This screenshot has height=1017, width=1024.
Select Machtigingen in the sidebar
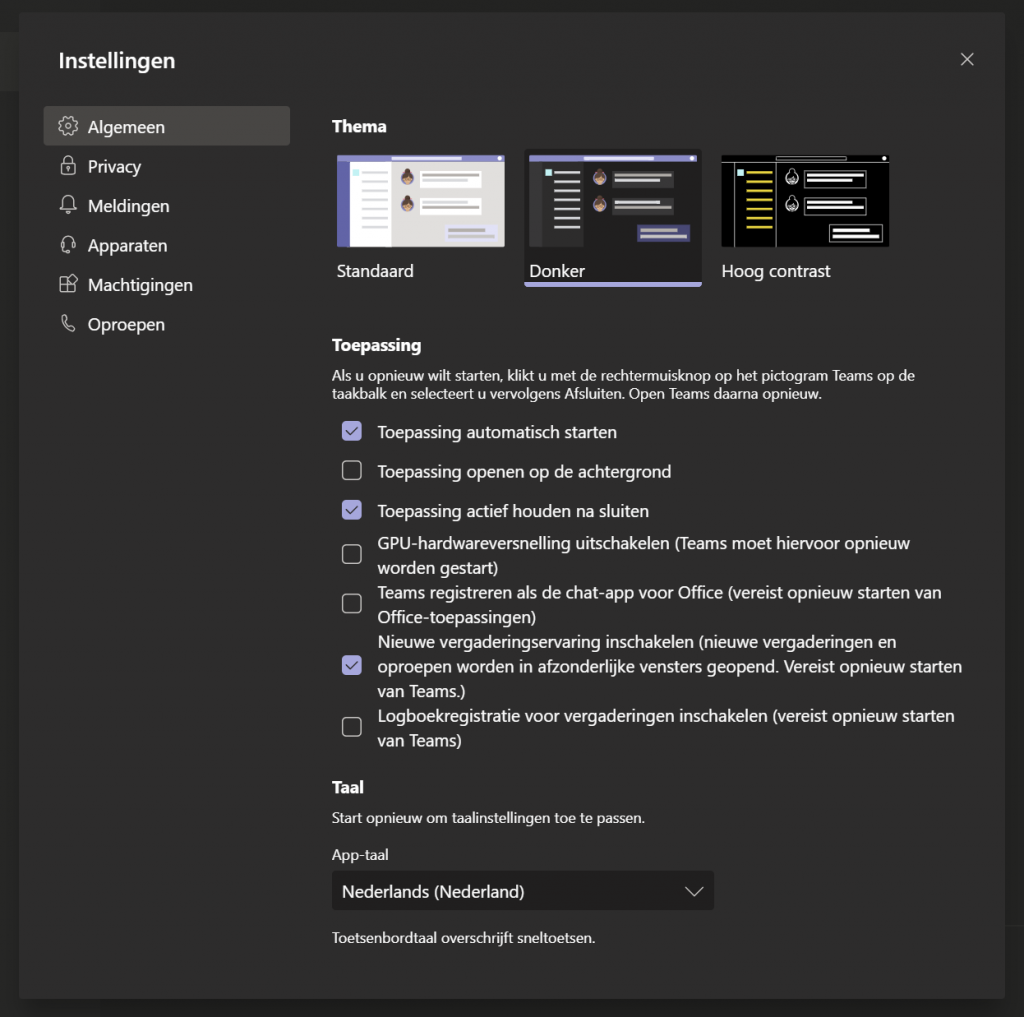click(167, 284)
